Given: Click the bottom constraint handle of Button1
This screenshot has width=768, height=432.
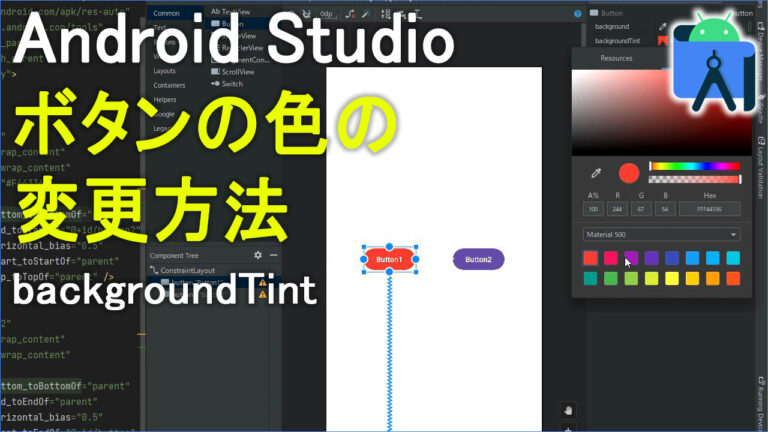Looking at the screenshot, I should (x=389, y=272).
